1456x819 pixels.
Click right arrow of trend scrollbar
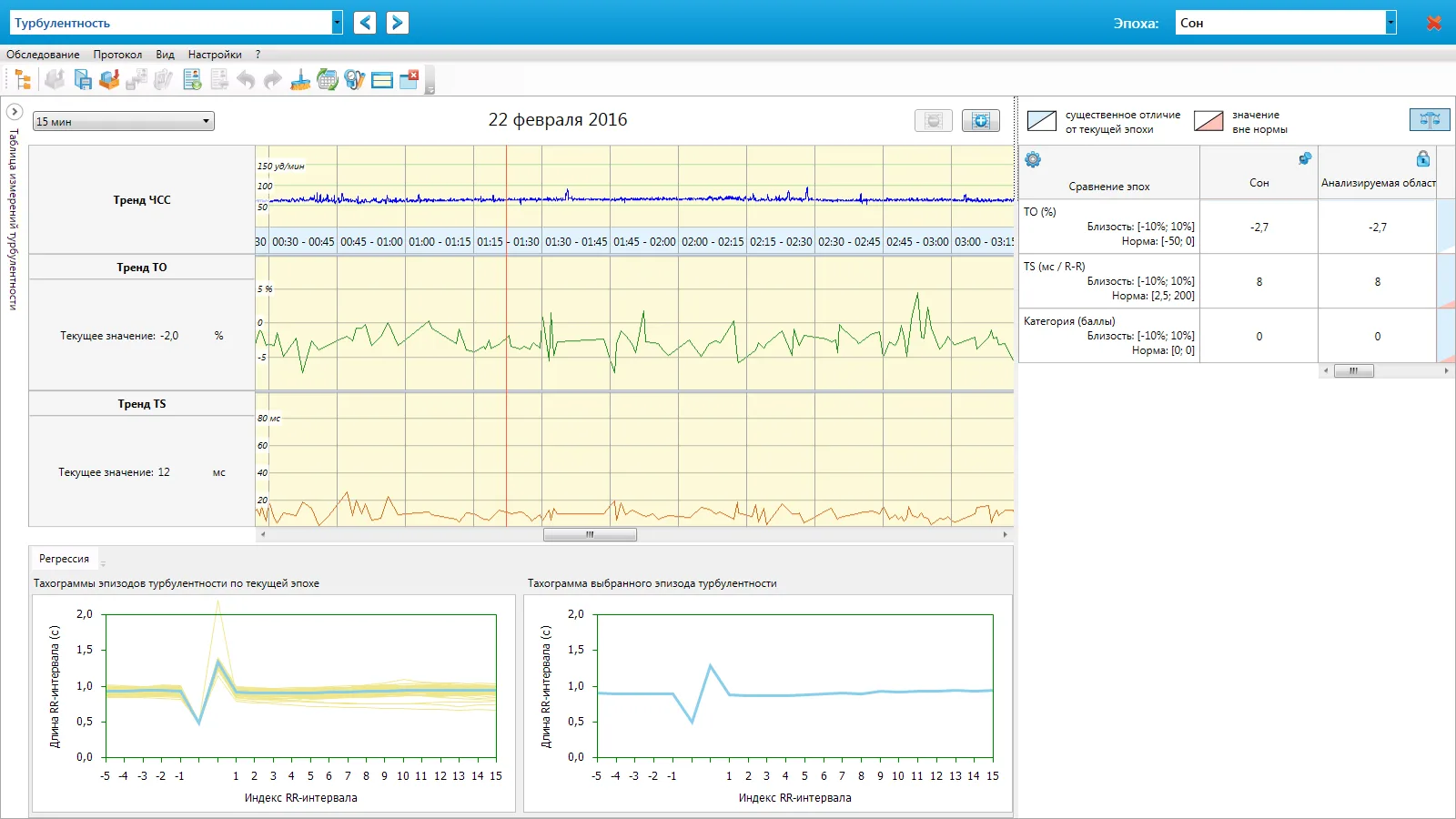click(1006, 535)
